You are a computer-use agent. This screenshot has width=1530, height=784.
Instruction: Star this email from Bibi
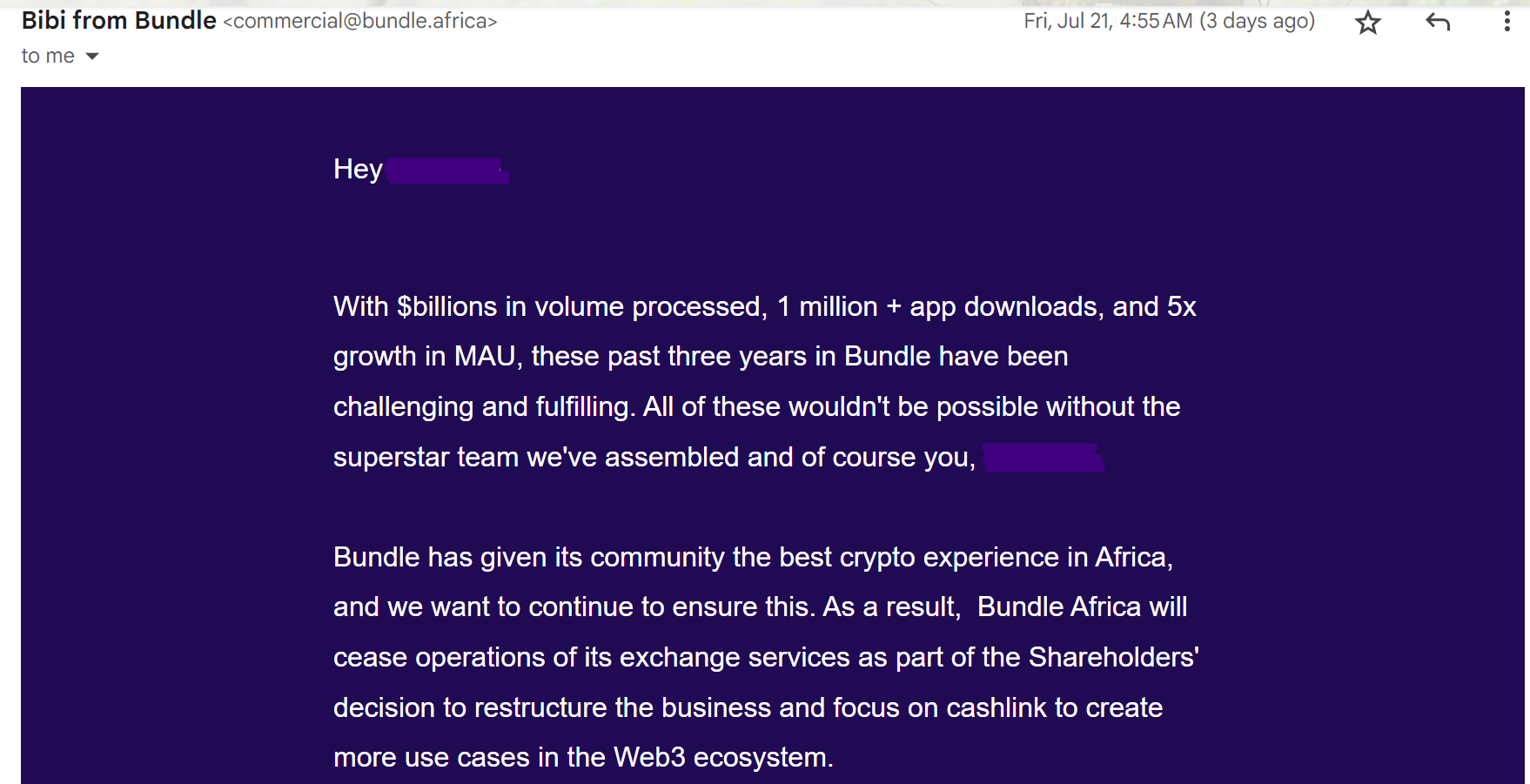coord(1368,22)
